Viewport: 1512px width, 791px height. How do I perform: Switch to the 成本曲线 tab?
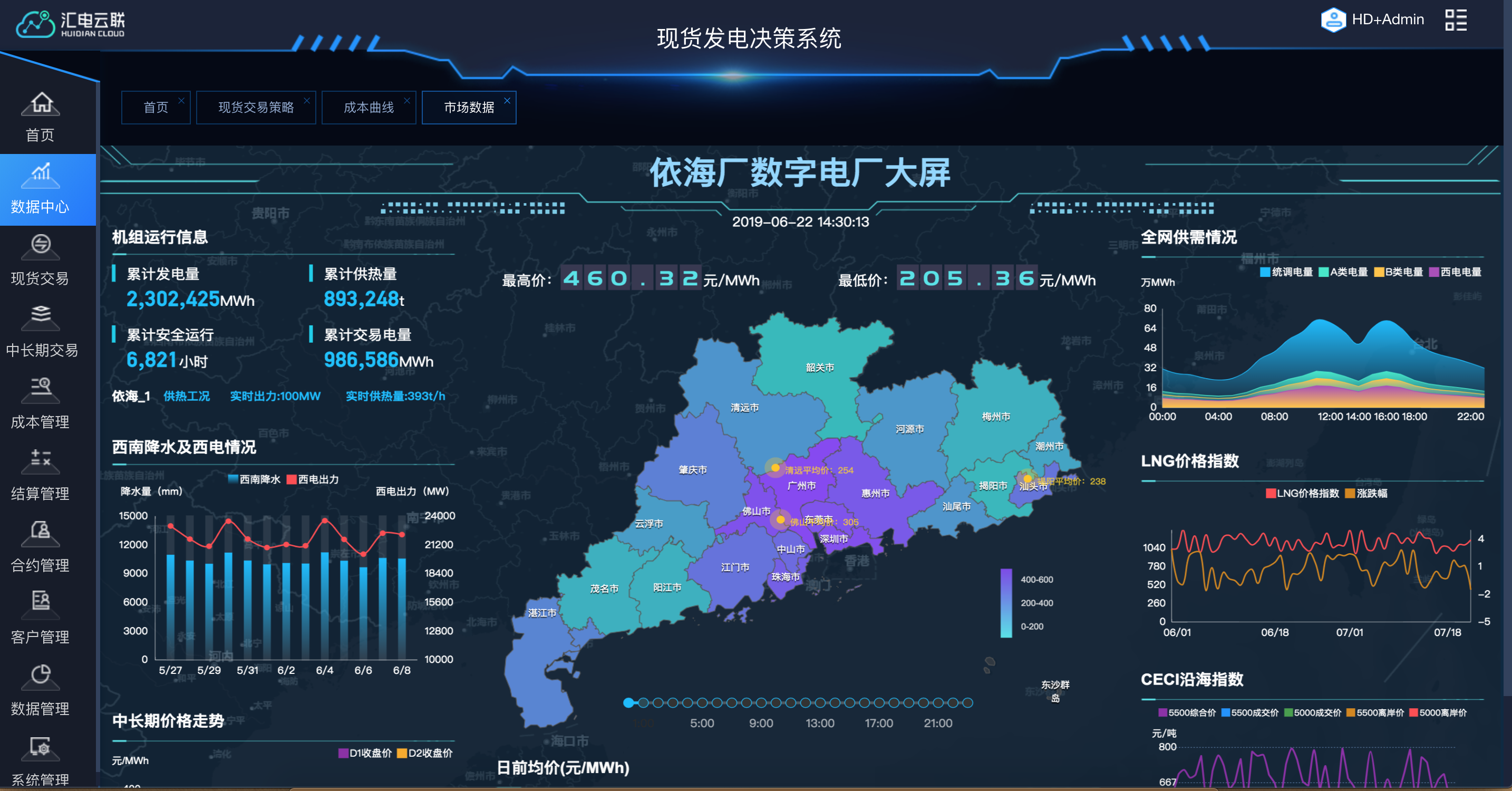[369, 107]
